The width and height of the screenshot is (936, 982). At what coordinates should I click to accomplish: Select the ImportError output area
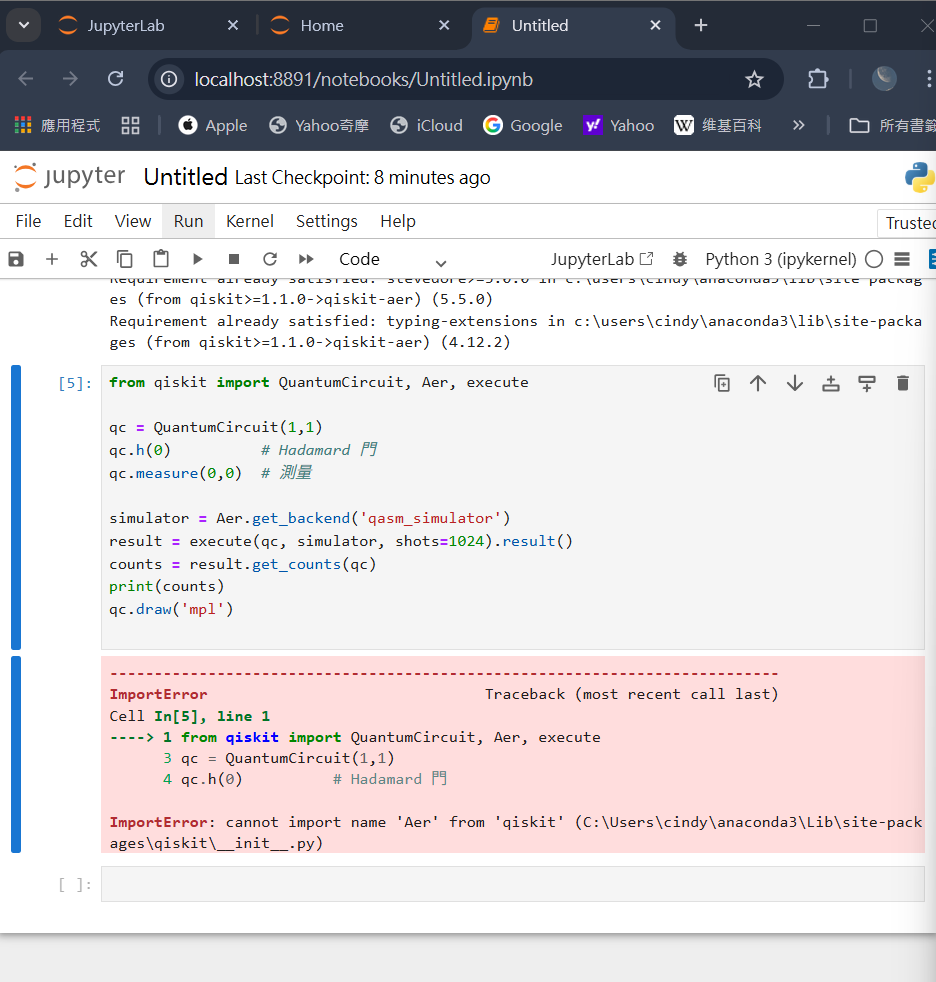point(513,755)
